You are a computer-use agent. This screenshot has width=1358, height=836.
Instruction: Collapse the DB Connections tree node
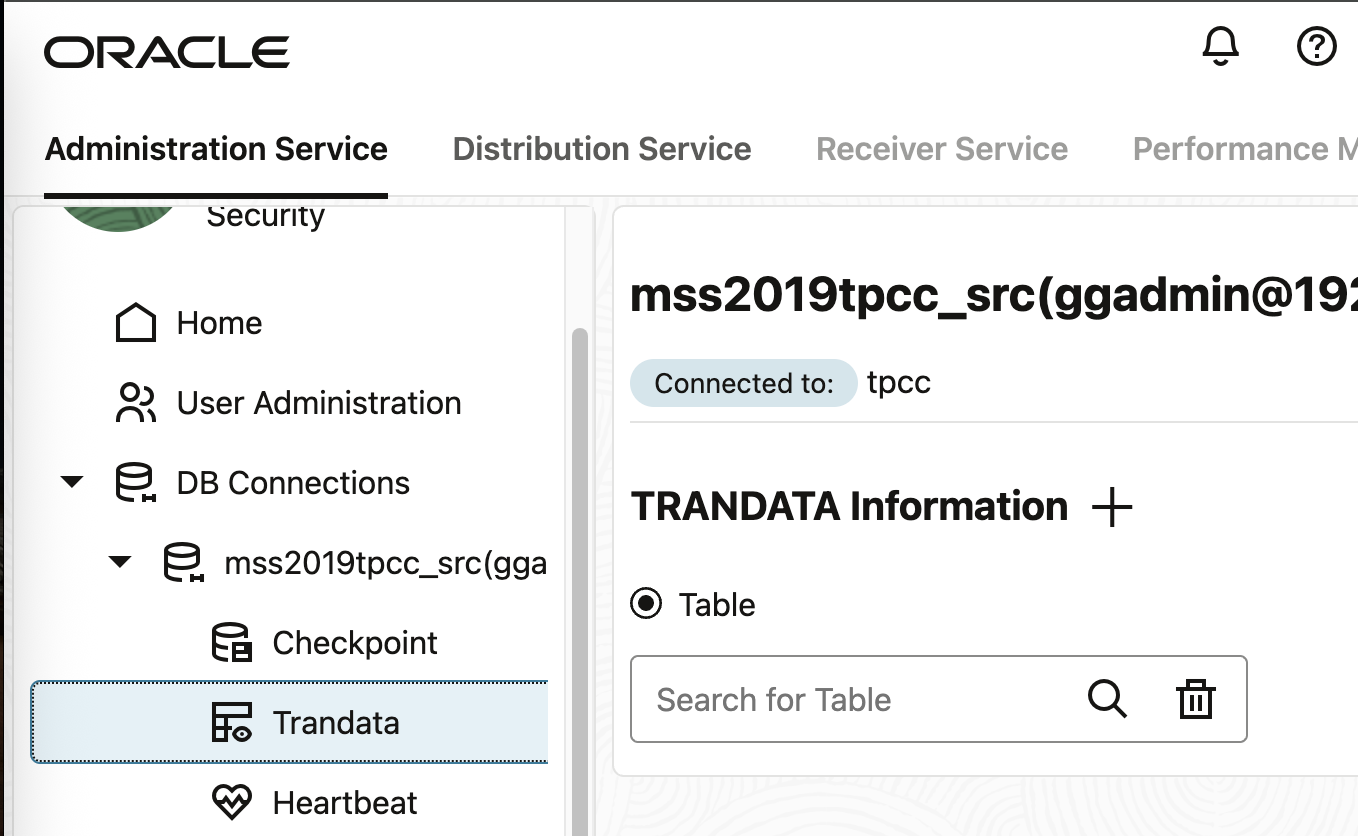[71, 482]
